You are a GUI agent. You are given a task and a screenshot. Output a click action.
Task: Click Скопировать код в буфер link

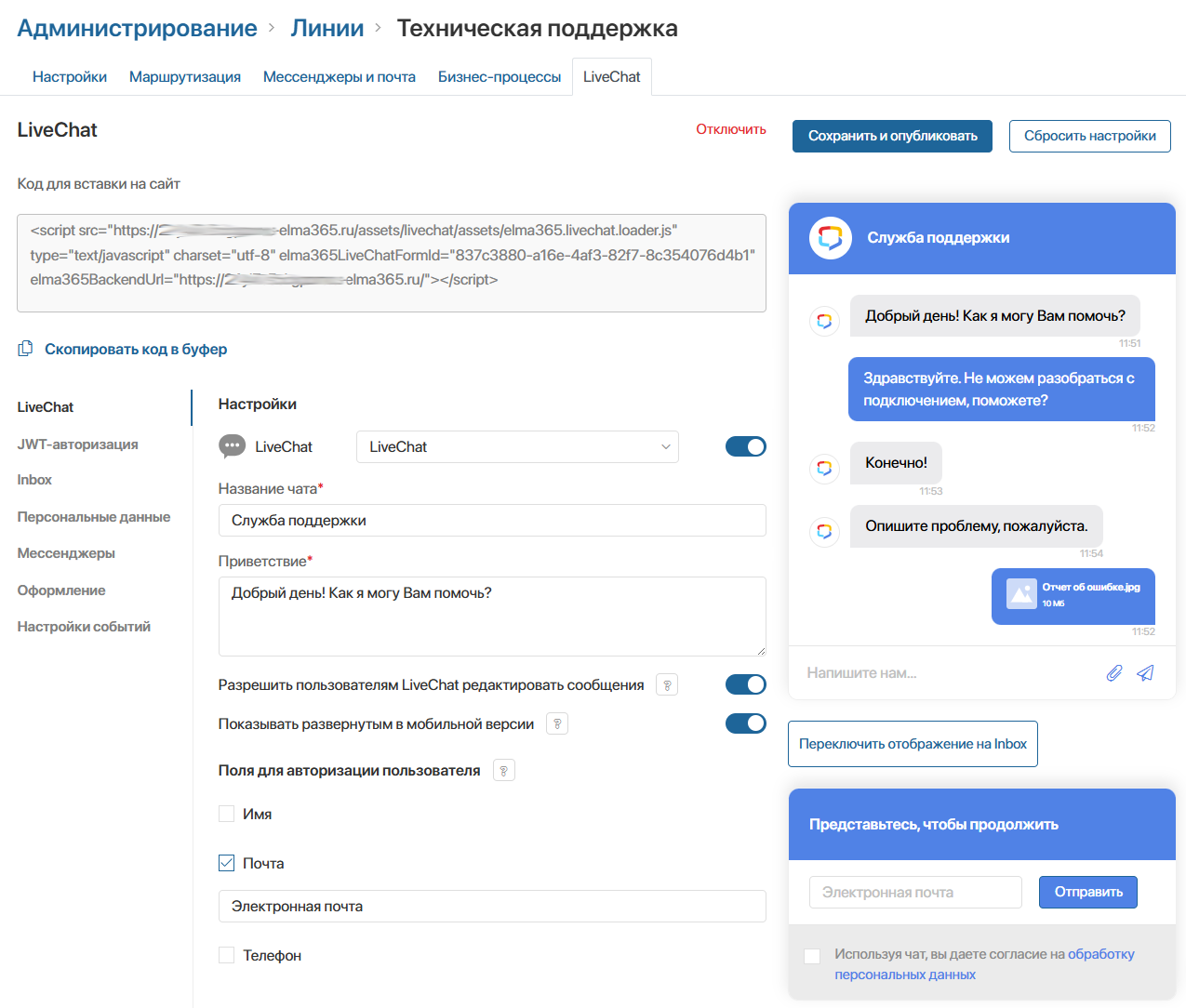(x=136, y=349)
